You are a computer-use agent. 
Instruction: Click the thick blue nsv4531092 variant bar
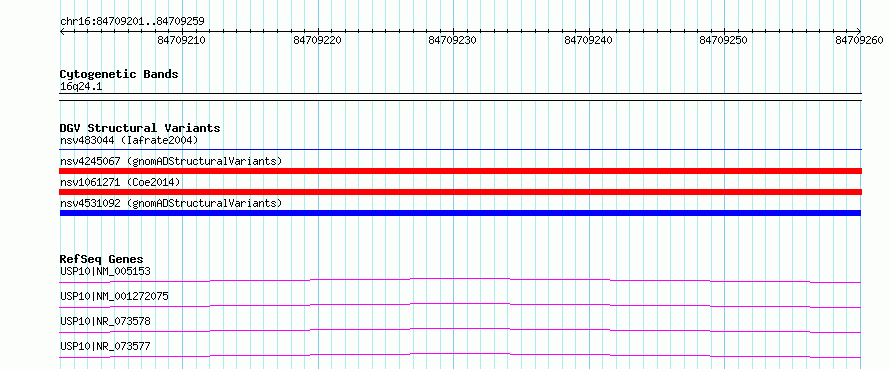(x=460, y=213)
